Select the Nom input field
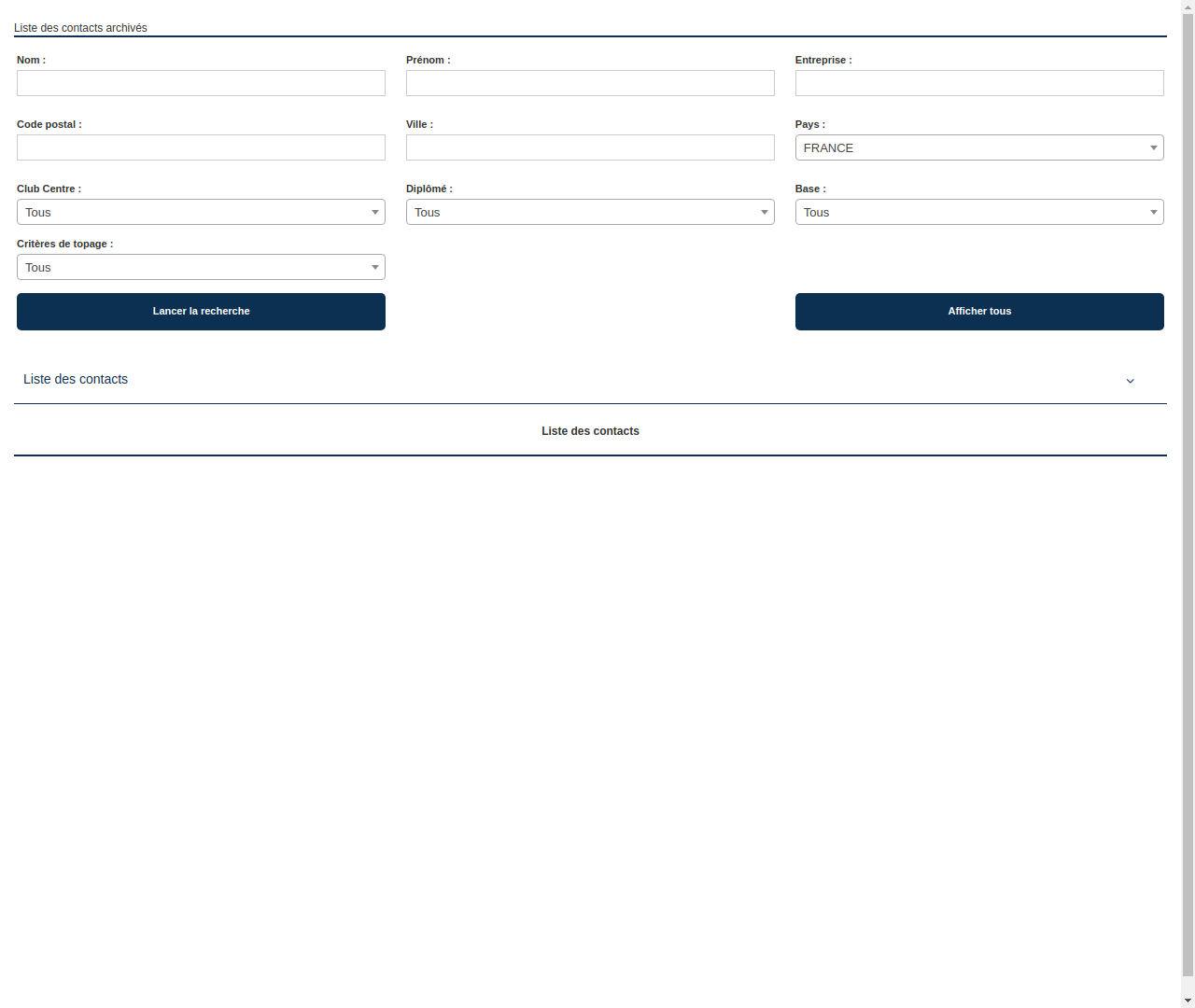 point(201,83)
